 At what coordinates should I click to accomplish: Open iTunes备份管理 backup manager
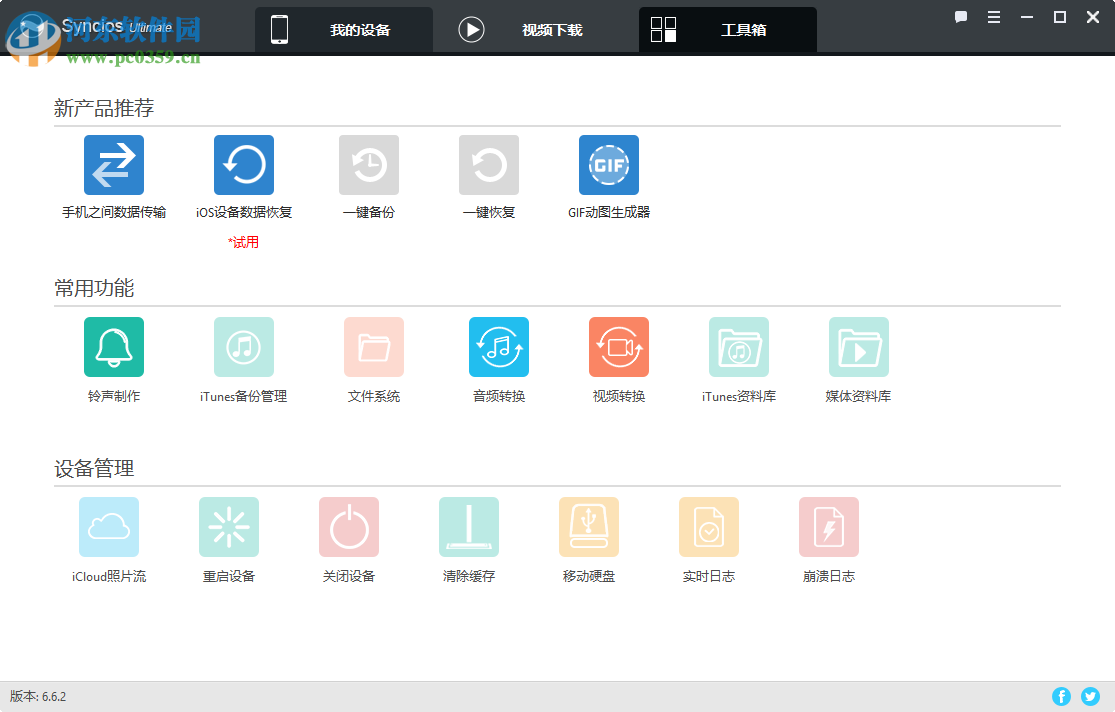click(x=243, y=346)
